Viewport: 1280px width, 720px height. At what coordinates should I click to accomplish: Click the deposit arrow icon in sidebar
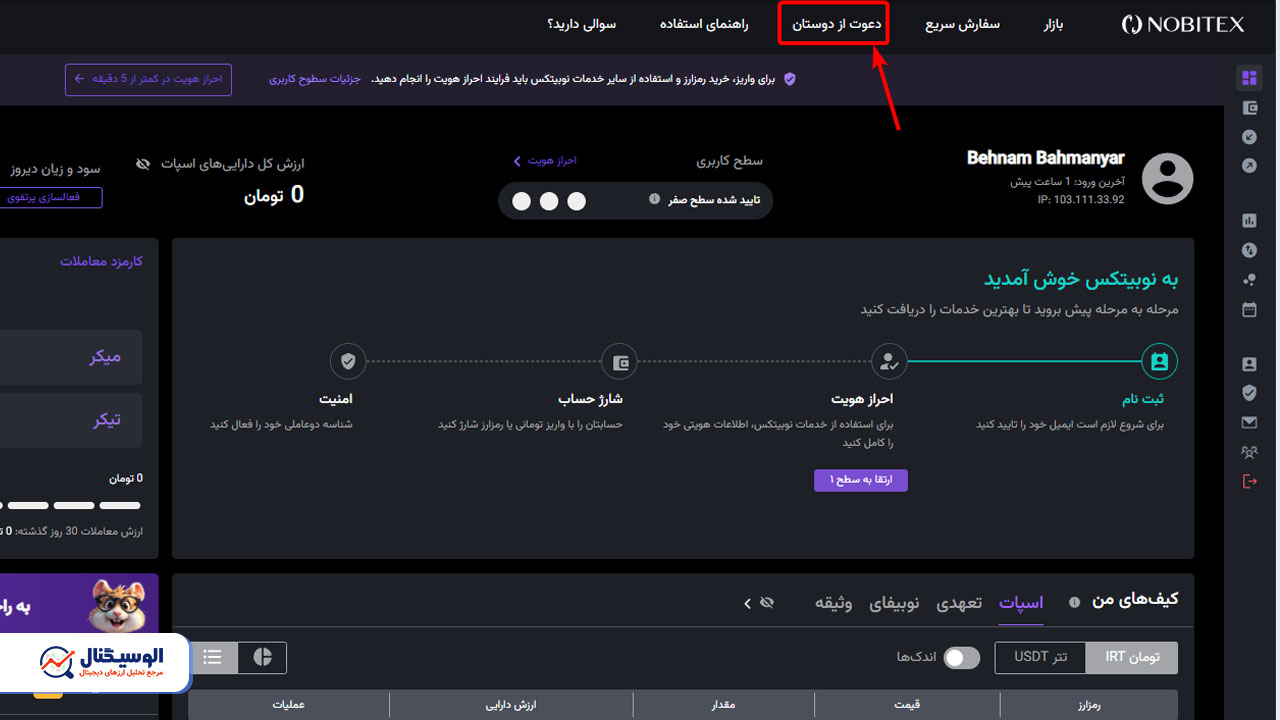point(1249,137)
